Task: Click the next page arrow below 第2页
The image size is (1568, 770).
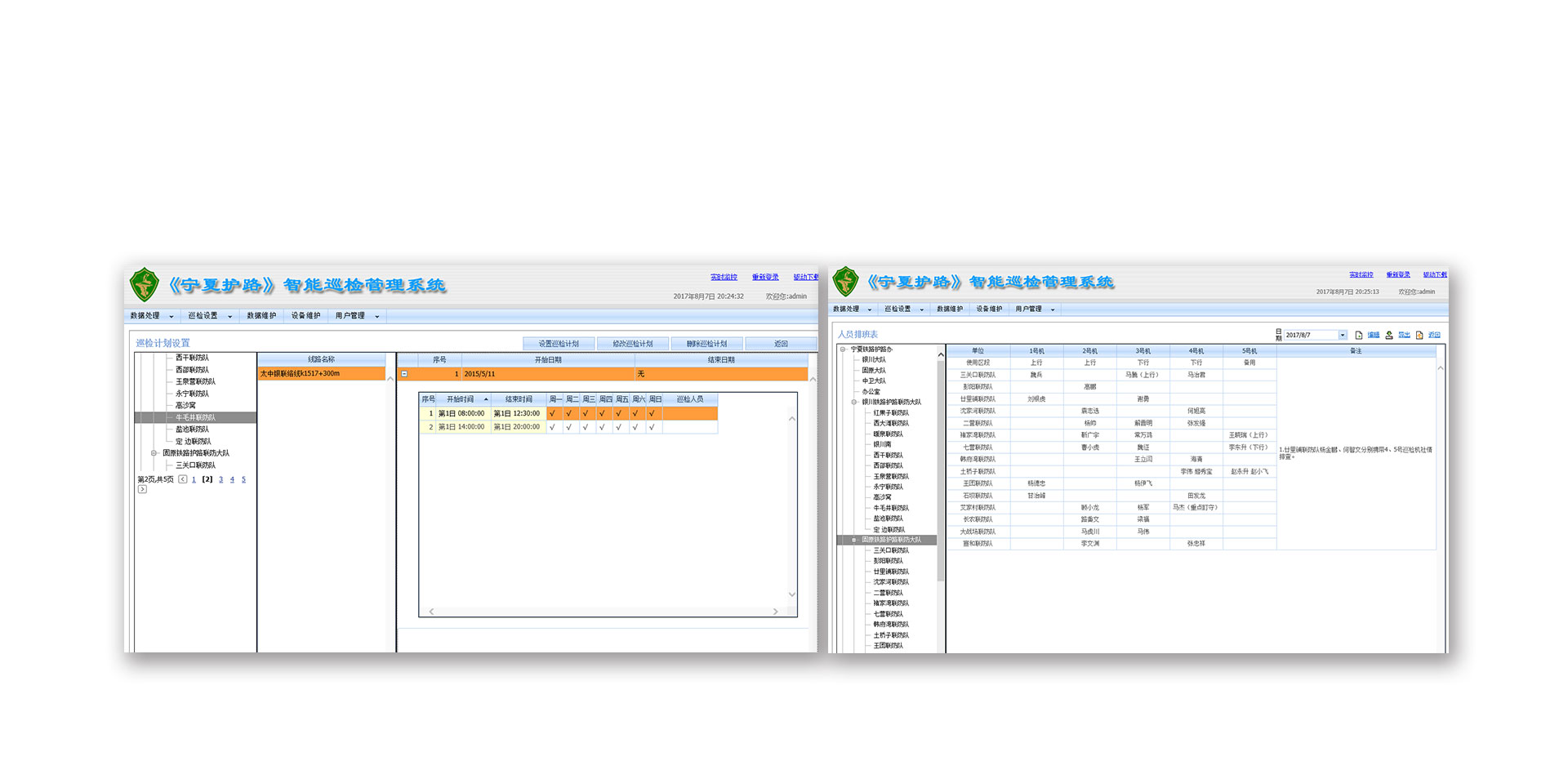Action: click(142, 490)
